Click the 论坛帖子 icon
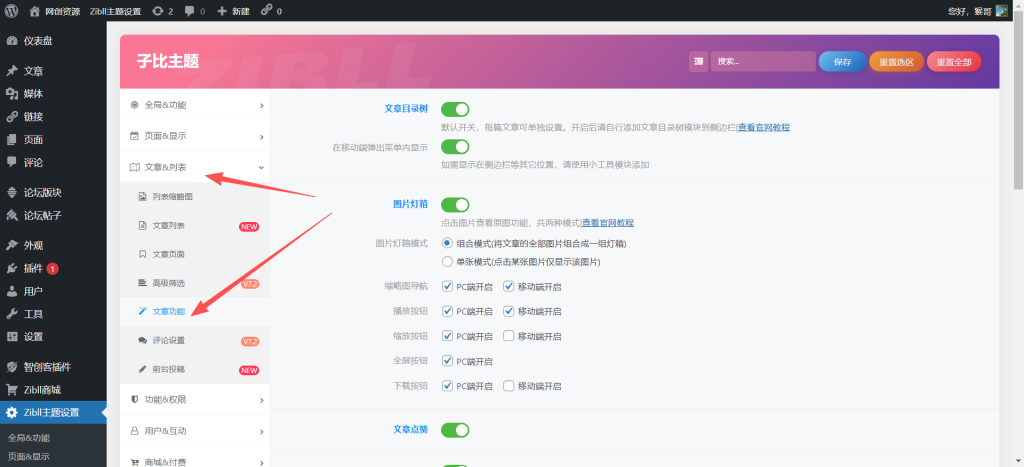This screenshot has width=1024, height=467. coord(11,216)
